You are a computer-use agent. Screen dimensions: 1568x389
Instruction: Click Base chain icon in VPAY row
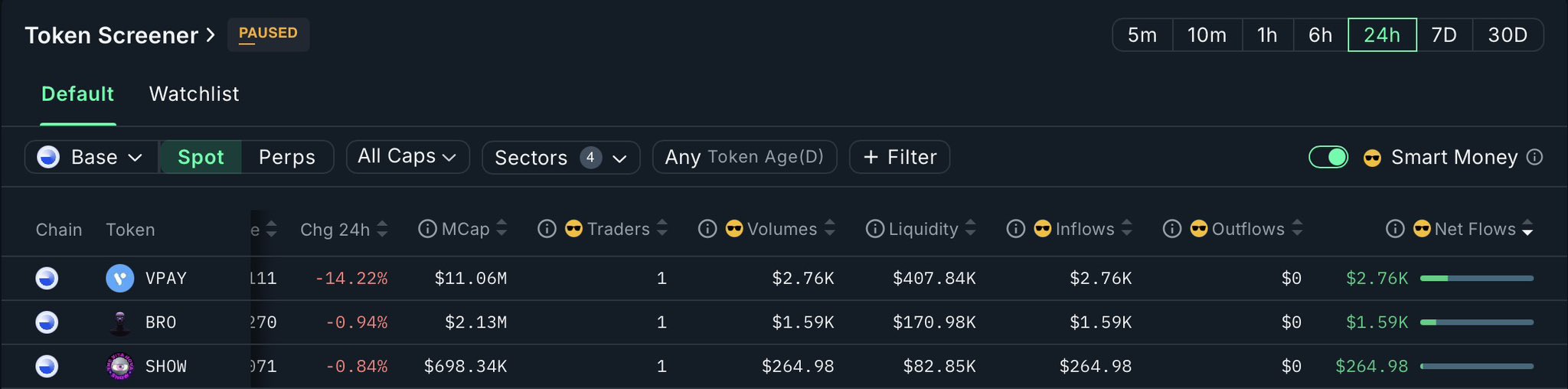pyautogui.click(x=47, y=278)
